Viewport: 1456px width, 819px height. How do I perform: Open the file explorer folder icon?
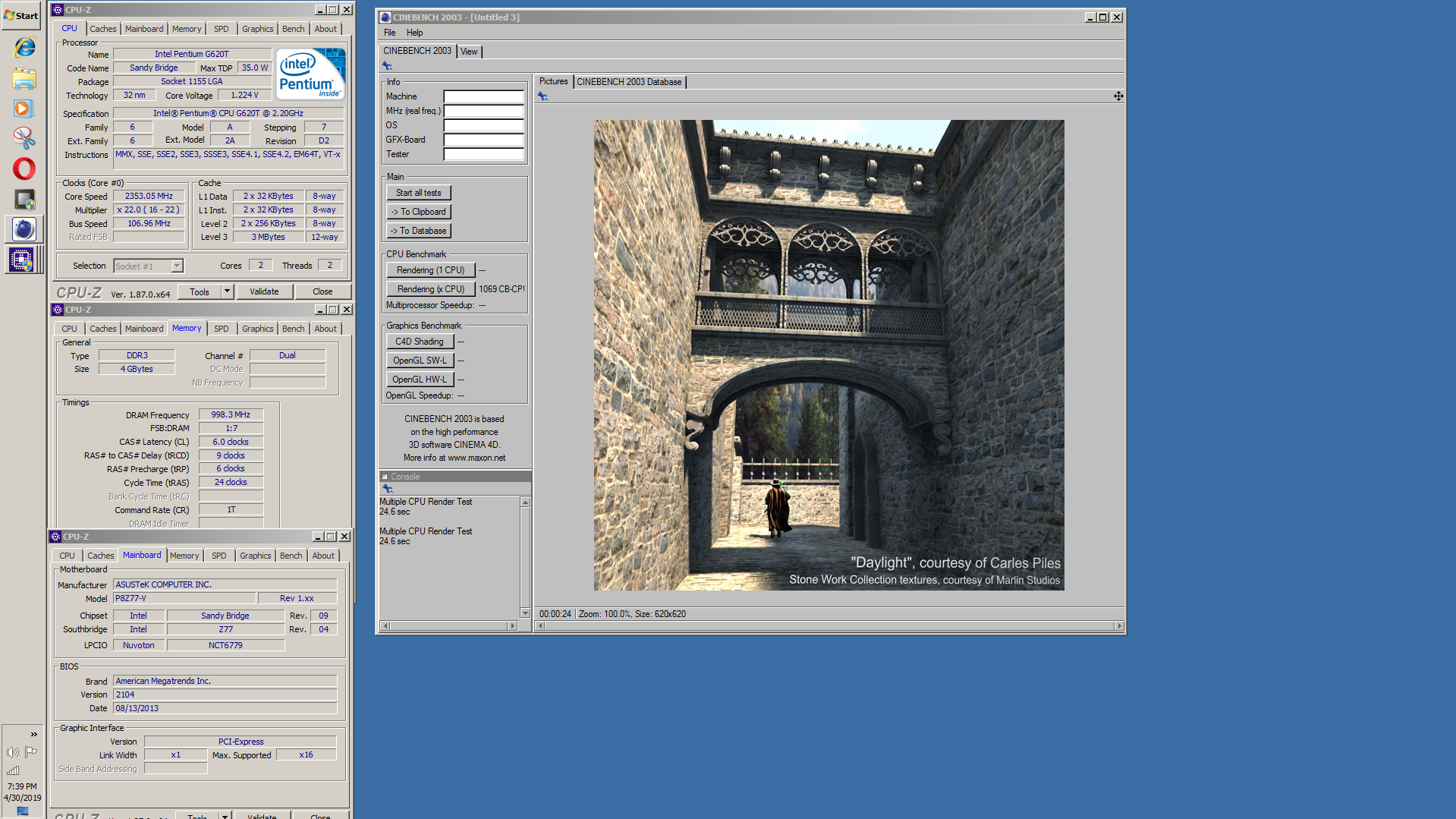pyautogui.click(x=24, y=78)
